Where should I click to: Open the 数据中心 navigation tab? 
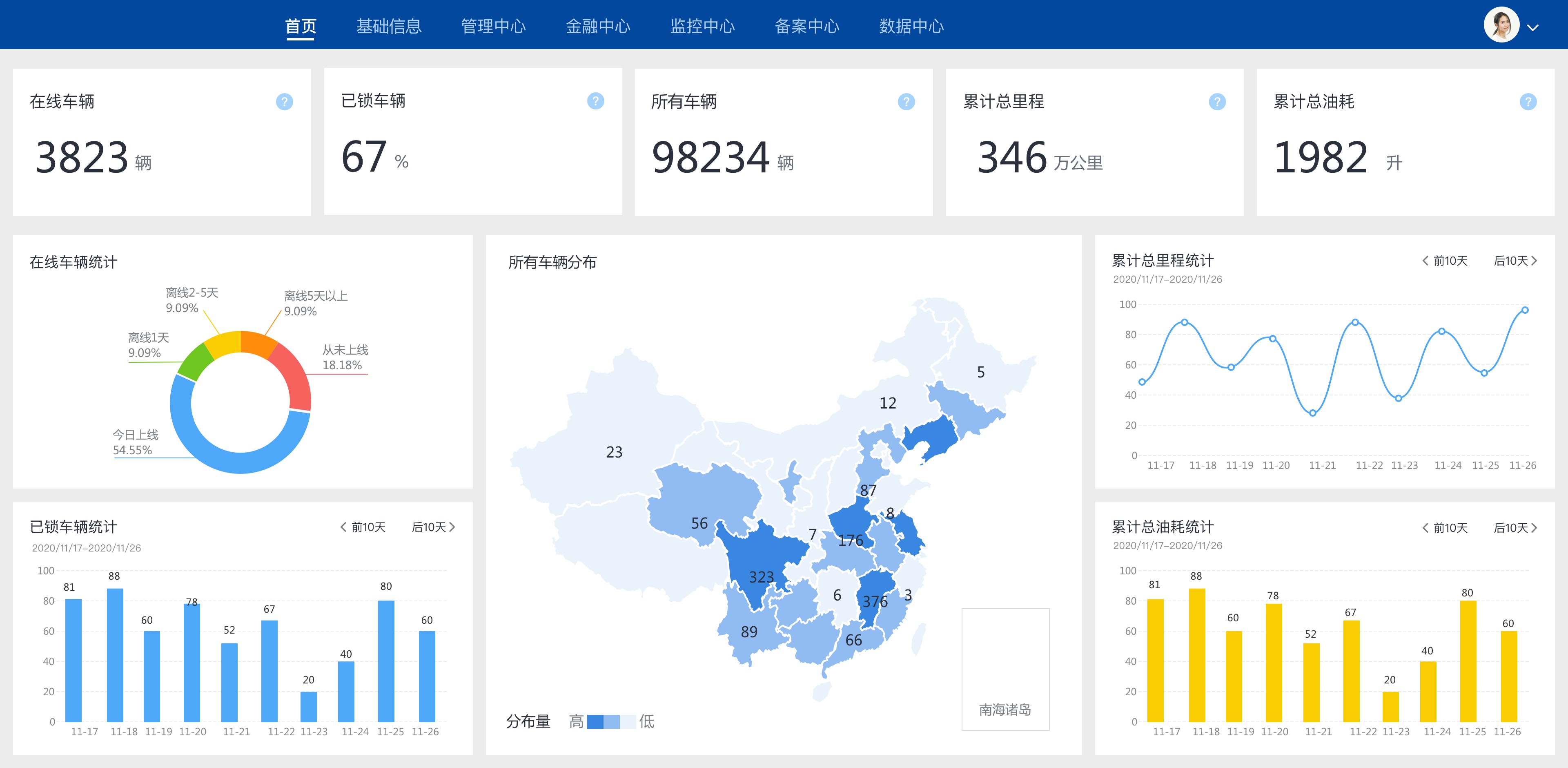pyautogui.click(x=911, y=26)
